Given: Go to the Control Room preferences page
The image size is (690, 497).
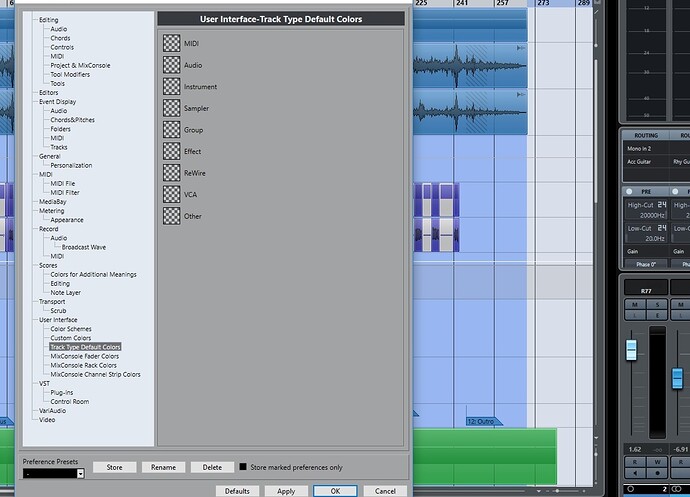Looking at the screenshot, I should [x=70, y=402].
